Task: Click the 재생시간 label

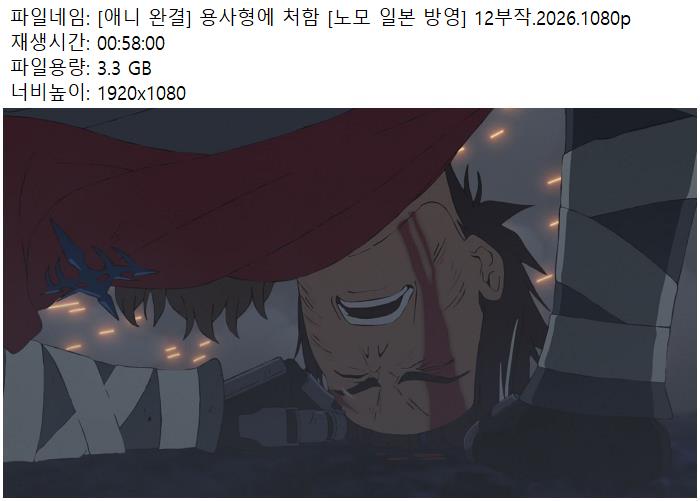Action: click(50, 43)
